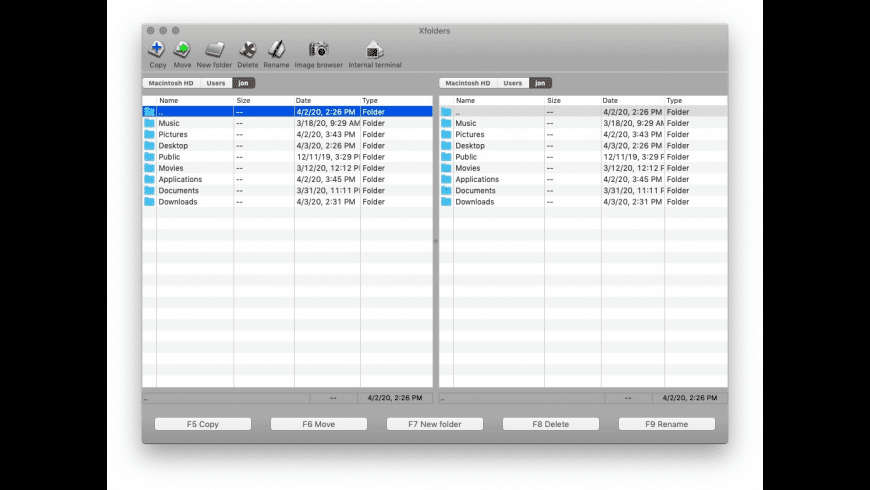Create a folder via New folder toolbar icon
The height and width of the screenshot is (490, 870).
pyautogui.click(x=214, y=50)
